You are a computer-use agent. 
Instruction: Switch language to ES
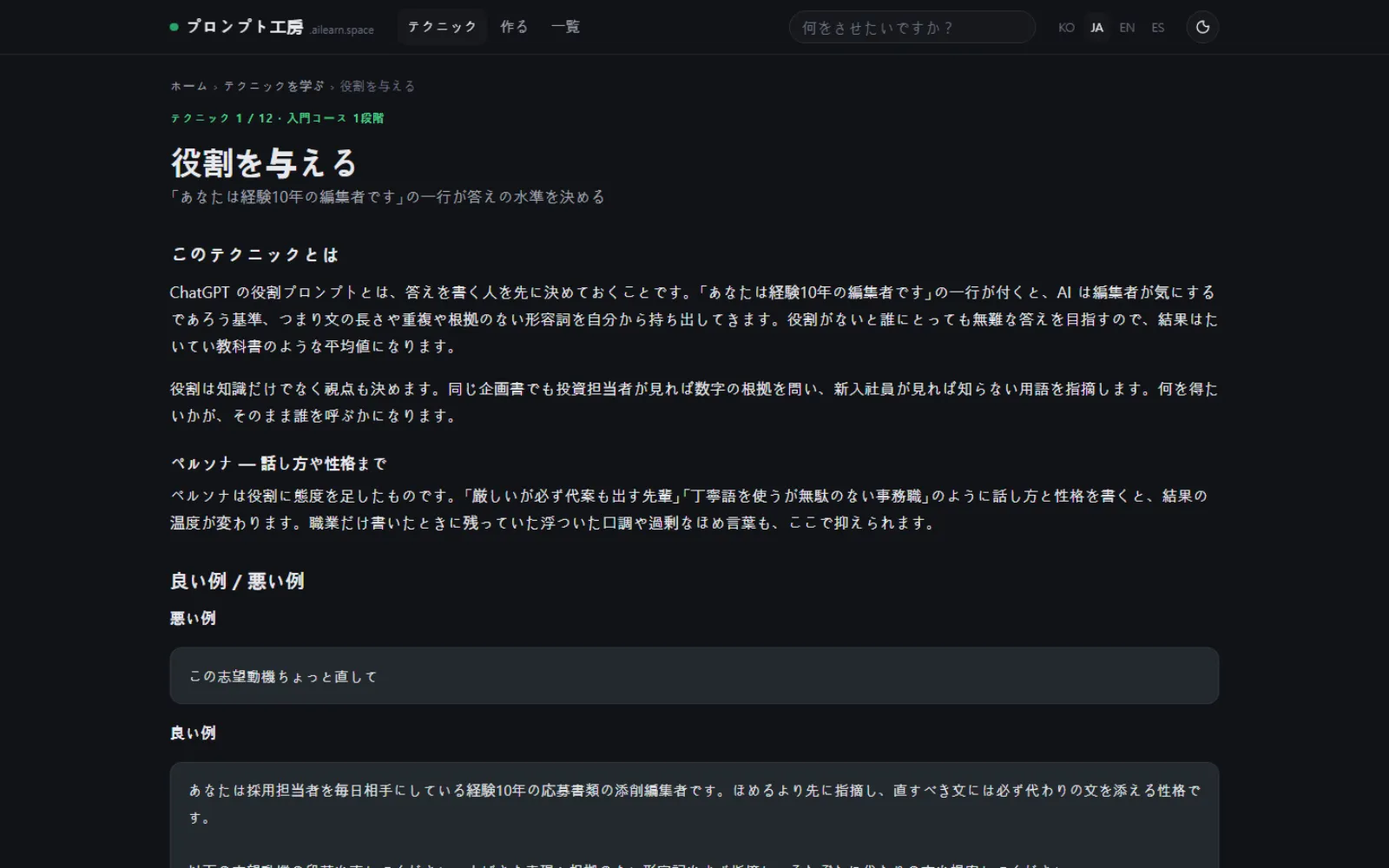(x=1158, y=28)
